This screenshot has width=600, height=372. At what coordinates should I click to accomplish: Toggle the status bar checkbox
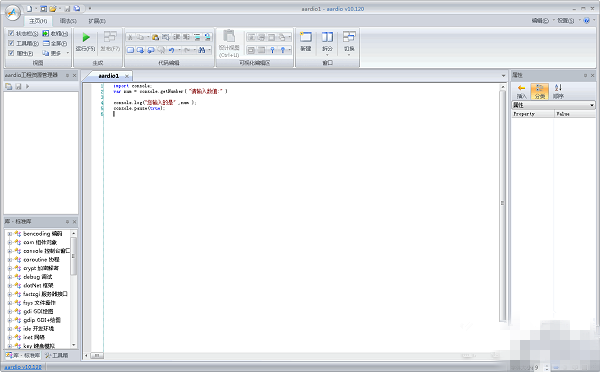[x=11, y=33]
